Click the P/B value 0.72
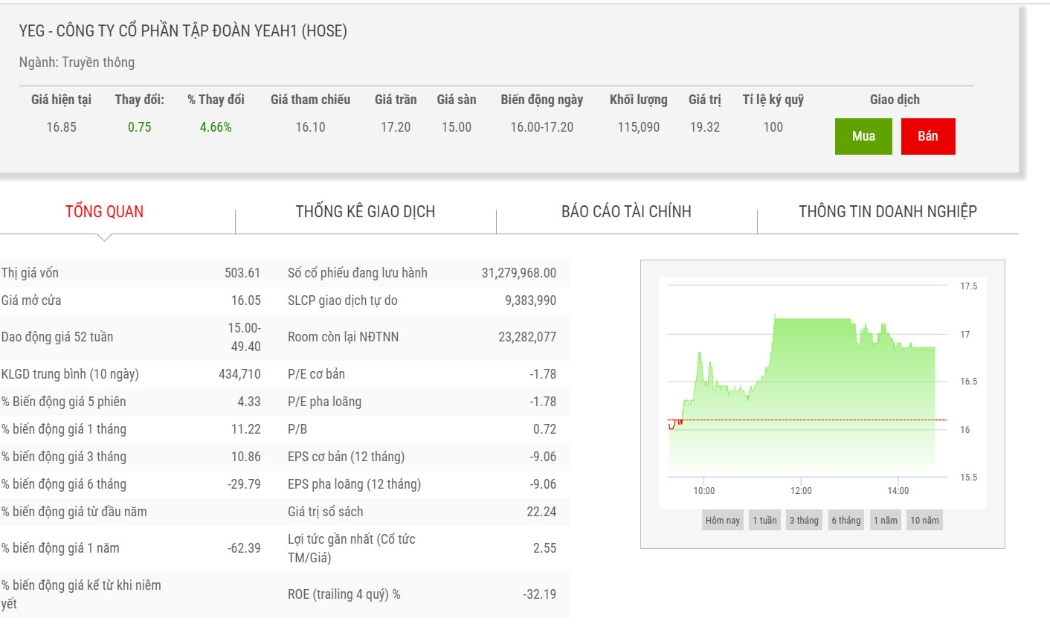The width and height of the screenshot is (1050, 630). tap(544, 429)
